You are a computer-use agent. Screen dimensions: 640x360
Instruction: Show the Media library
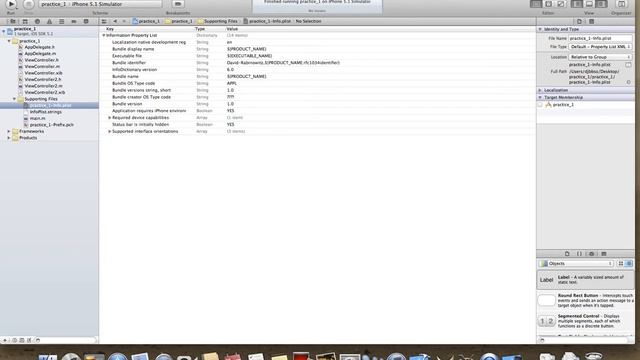point(604,254)
